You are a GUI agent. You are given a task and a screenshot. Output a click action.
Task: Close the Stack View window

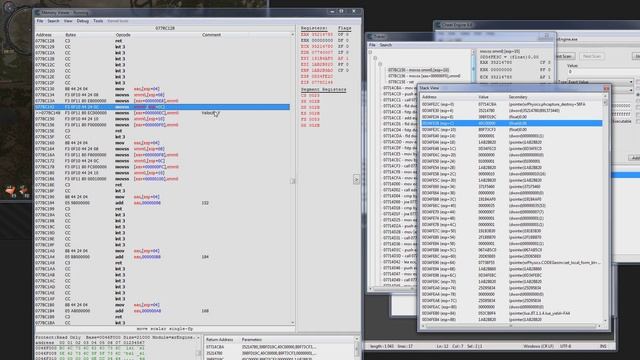tap(606, 88)
